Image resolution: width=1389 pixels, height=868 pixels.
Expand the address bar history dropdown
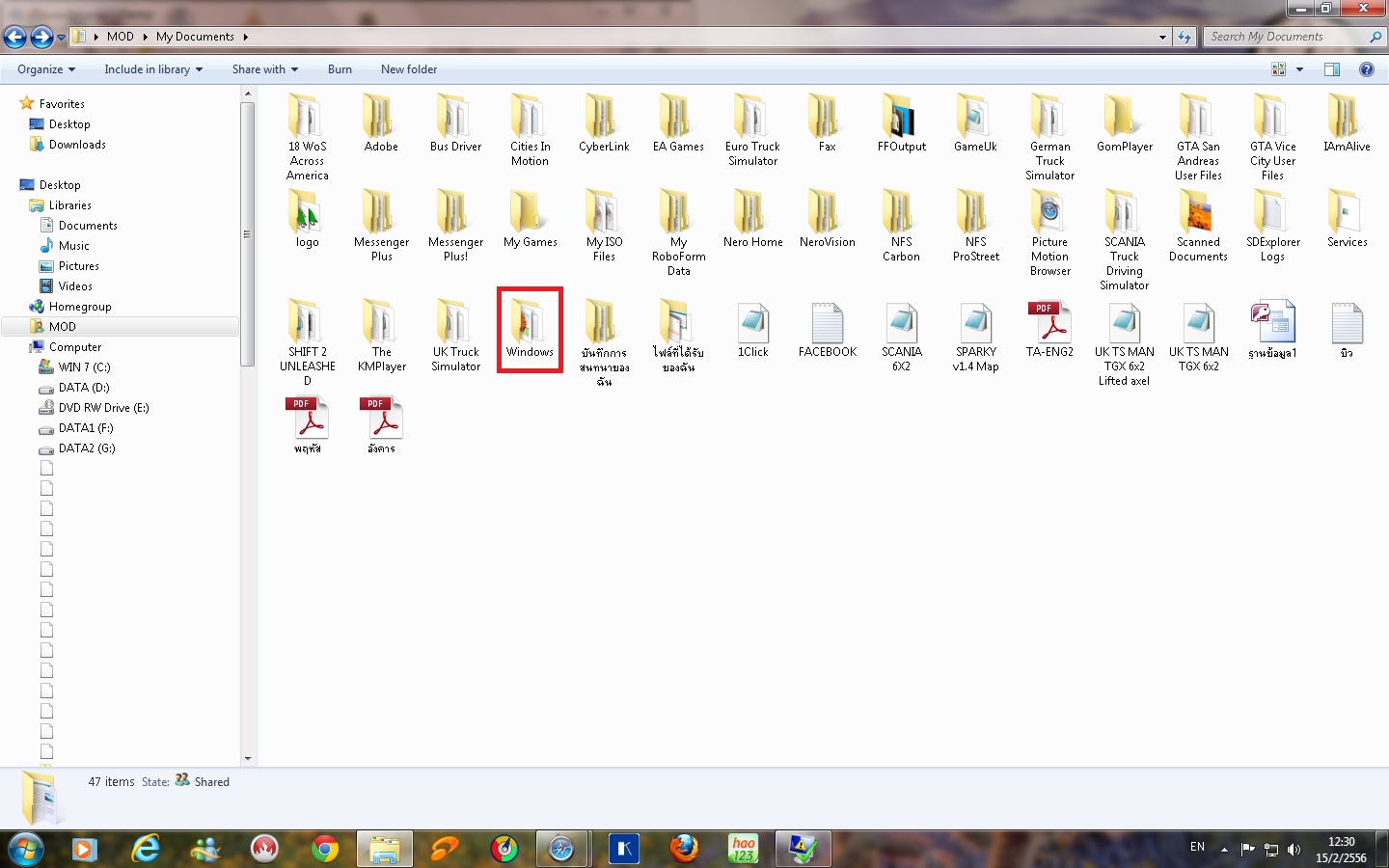(1162, 37)
